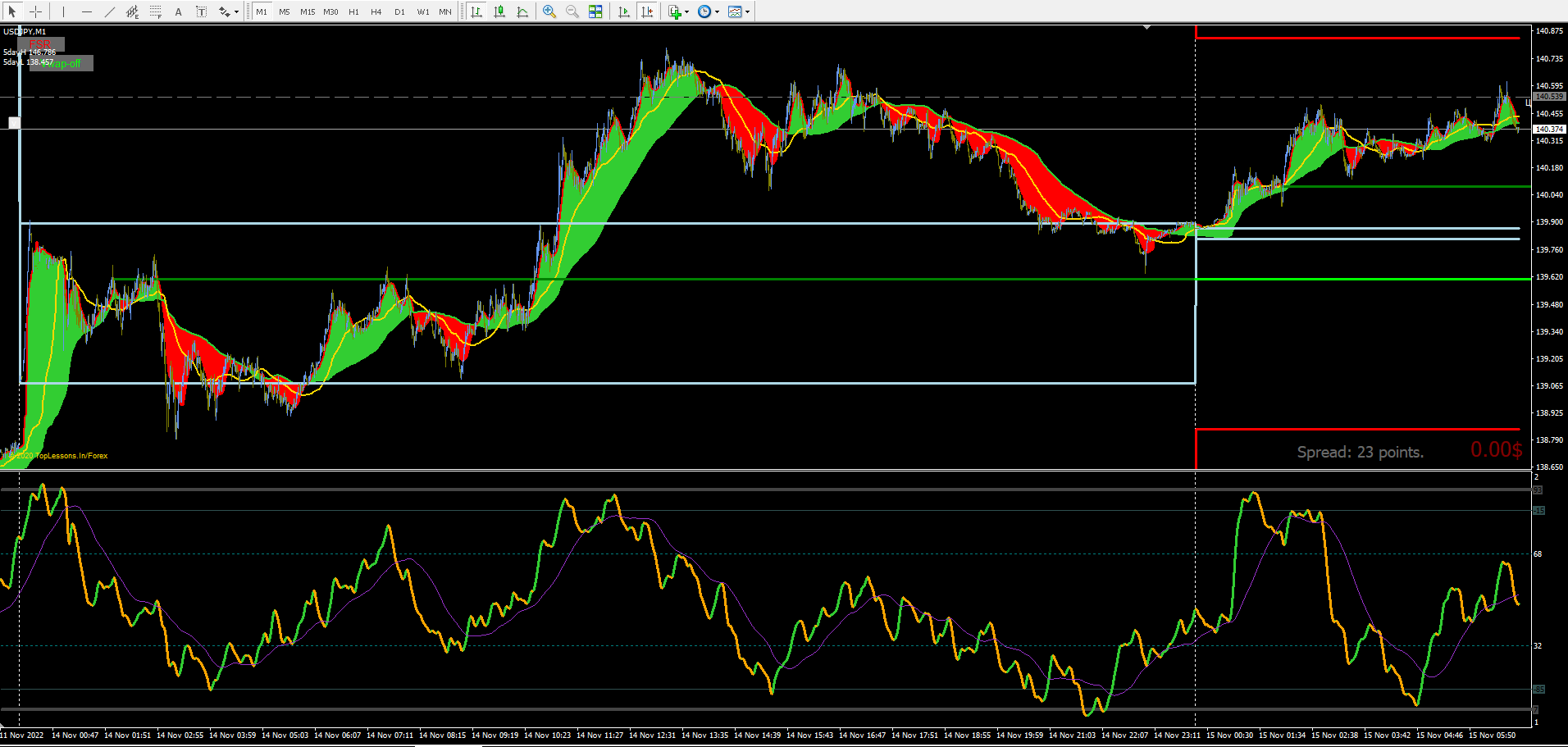The image size is (1568, 747).
Task: Click the periodicity clock icon
Action: (704, 11)
